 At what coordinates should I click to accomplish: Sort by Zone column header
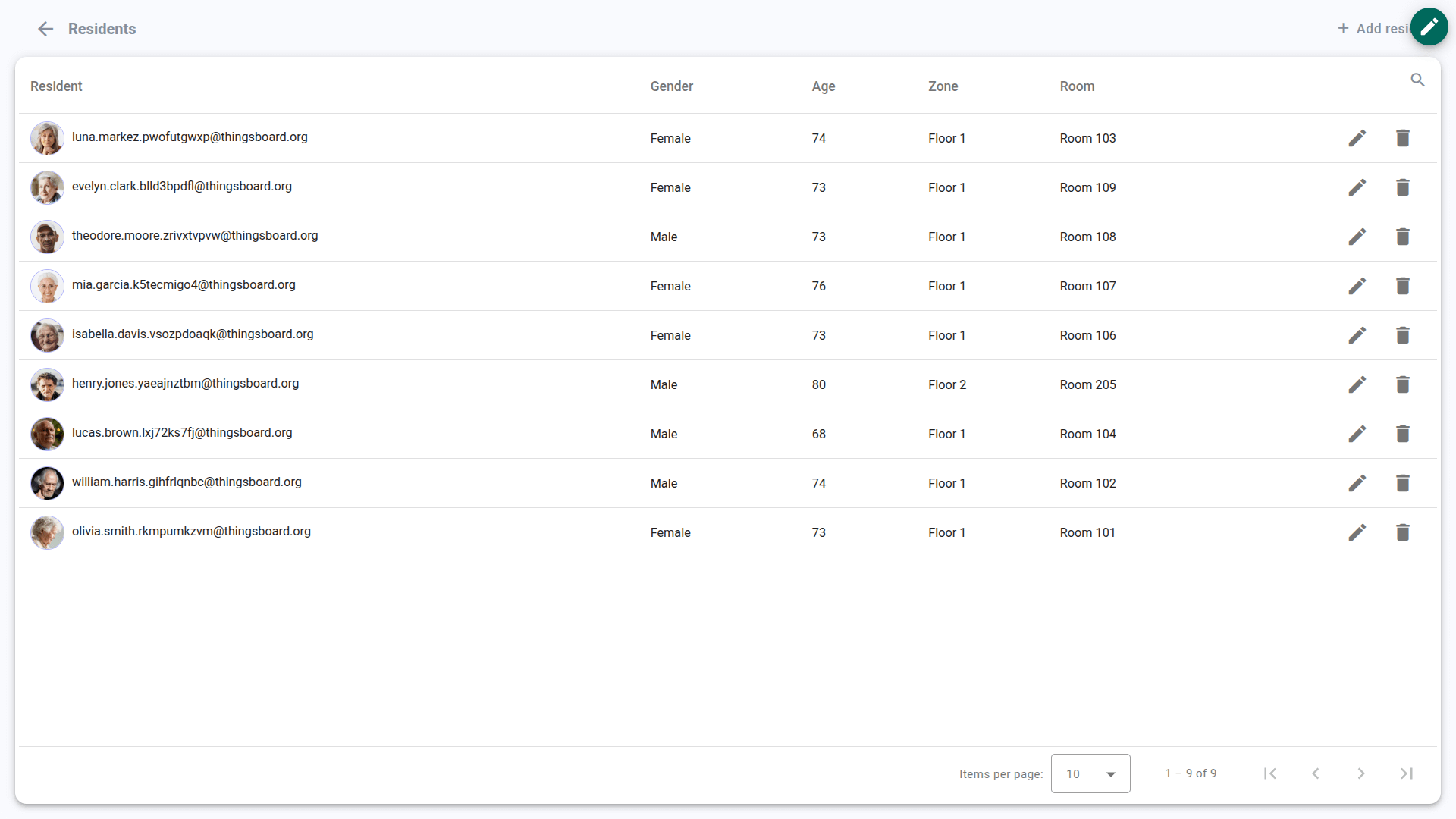tap(943, 86)
